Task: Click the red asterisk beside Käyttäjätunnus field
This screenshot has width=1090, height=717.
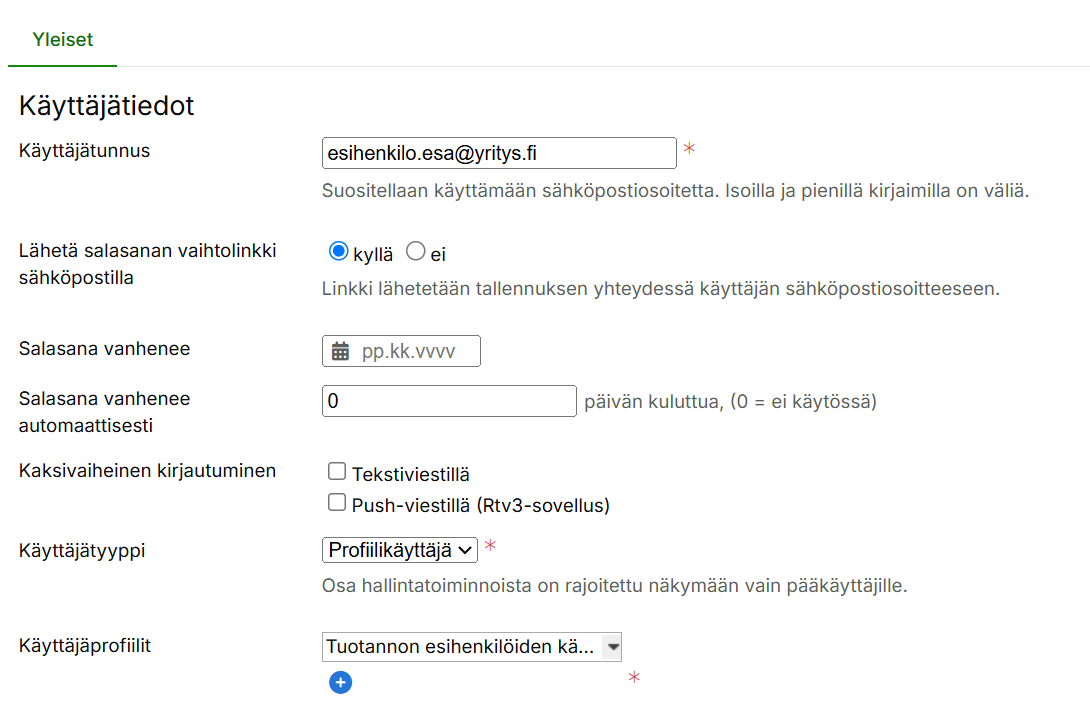Action: pyautogui.click(x=688, y=150)
